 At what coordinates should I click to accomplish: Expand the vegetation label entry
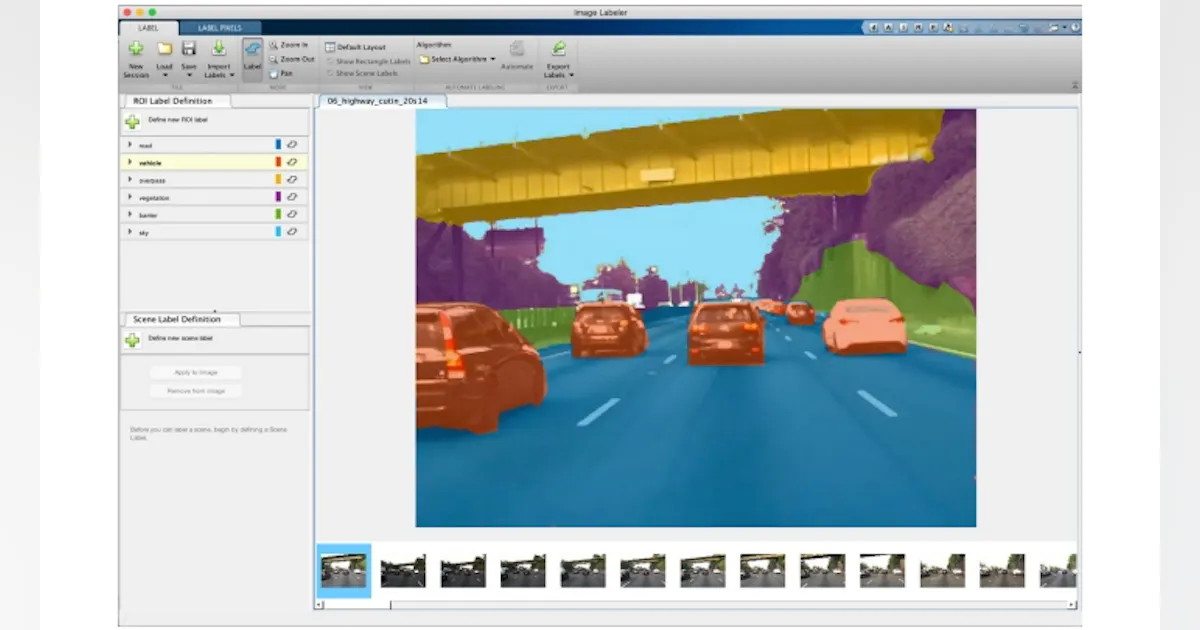click(129, 197)
